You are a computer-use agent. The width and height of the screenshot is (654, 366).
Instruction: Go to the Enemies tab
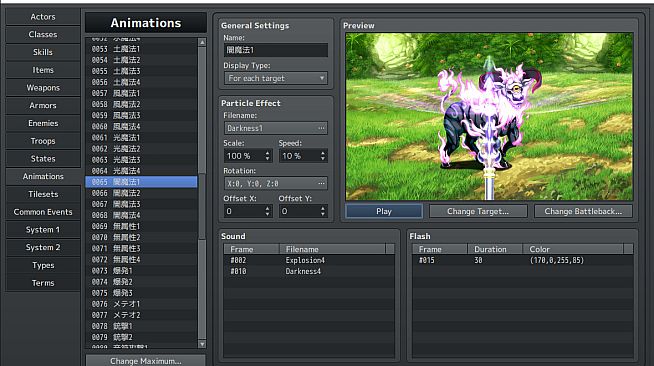(x=43, y=123)
